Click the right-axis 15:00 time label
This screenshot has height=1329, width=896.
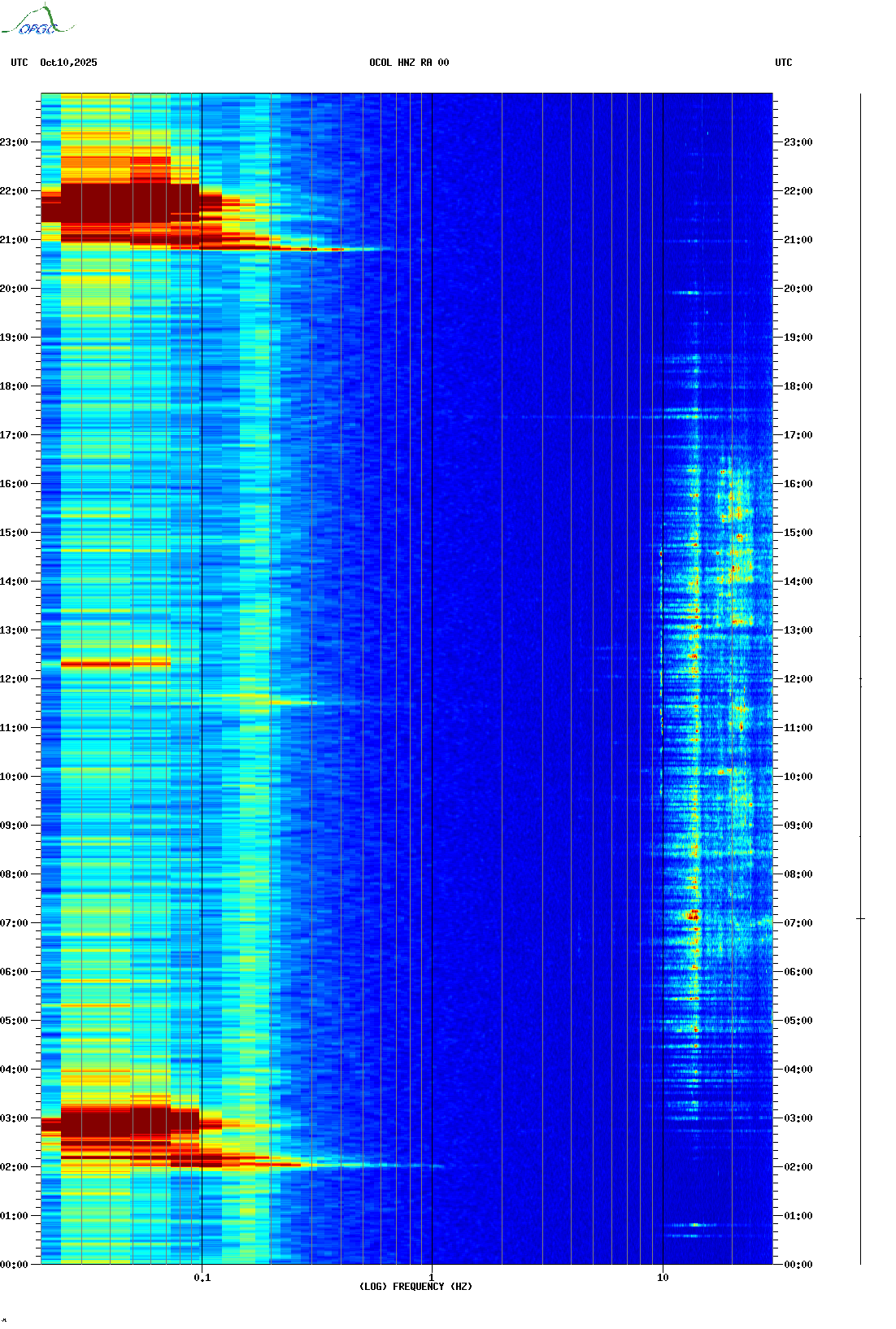[x=798, y=533]
